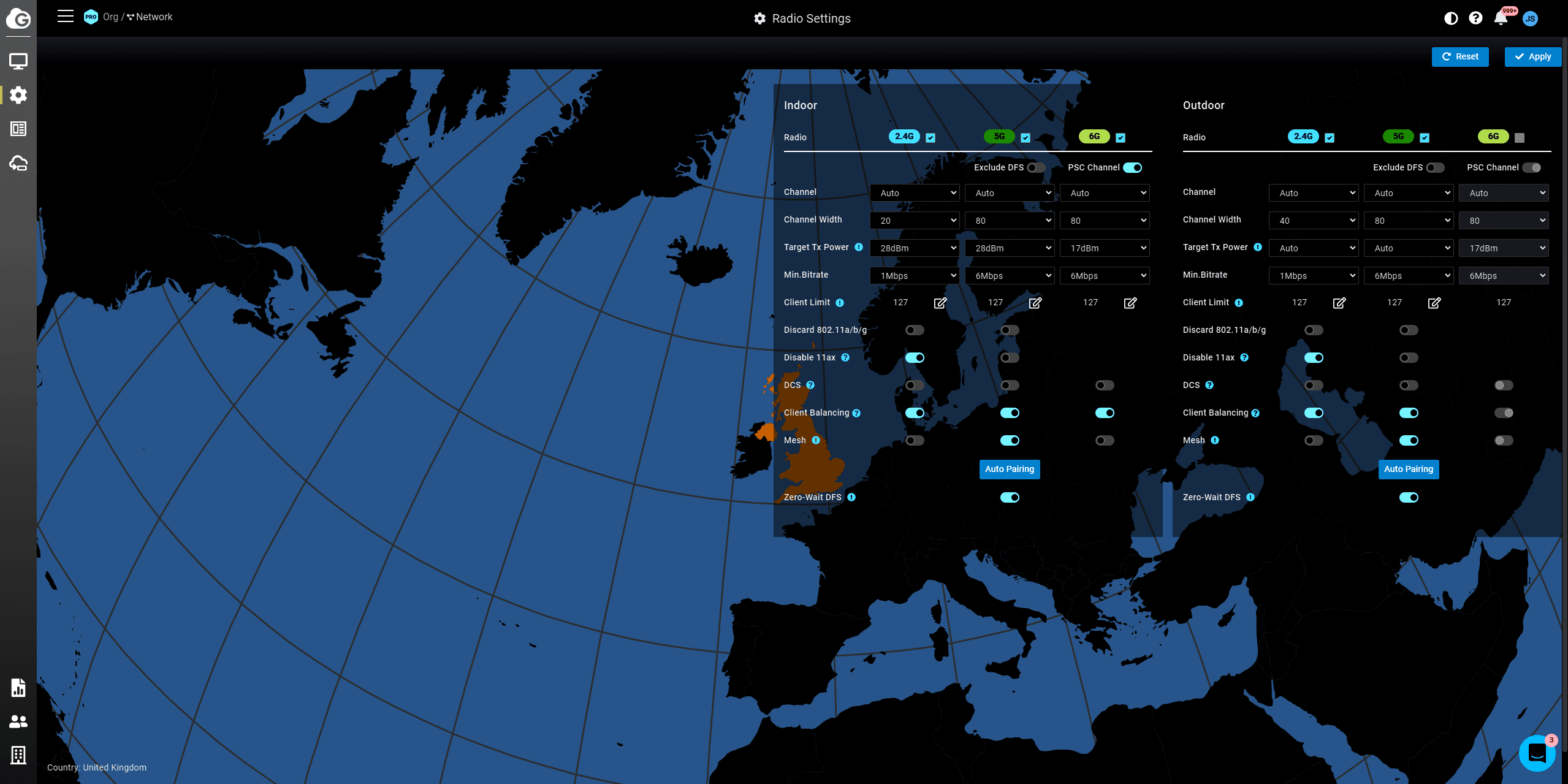
Task: Expand Outdoor 2.4G Target Tx Power dropdown
Action: point(1314,248)
